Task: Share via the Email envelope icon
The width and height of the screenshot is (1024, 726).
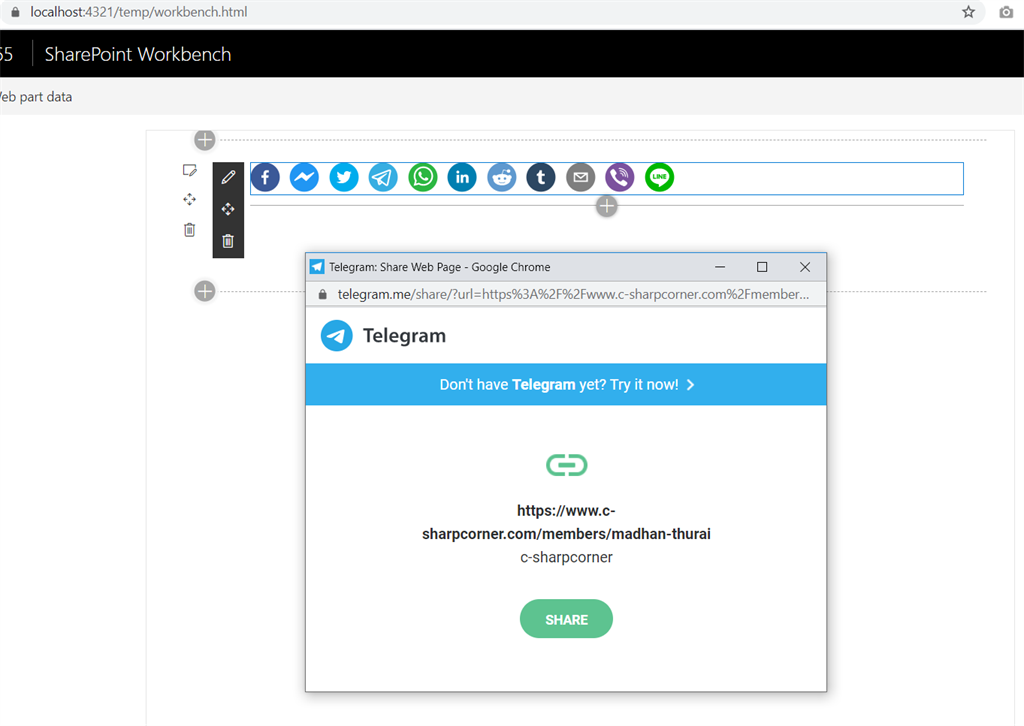Action: pyautogui.click(x=581, y=178)
